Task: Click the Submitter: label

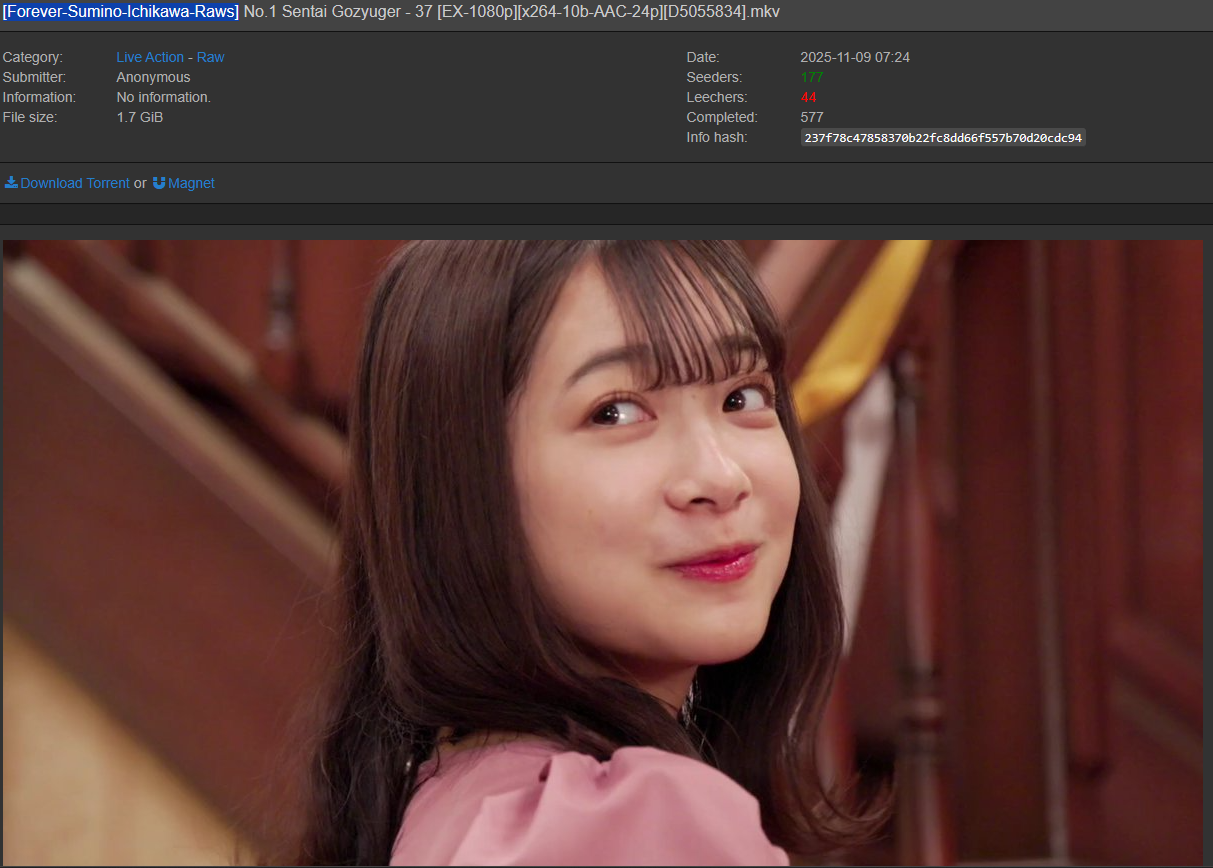Action: [x=34, y=77]
